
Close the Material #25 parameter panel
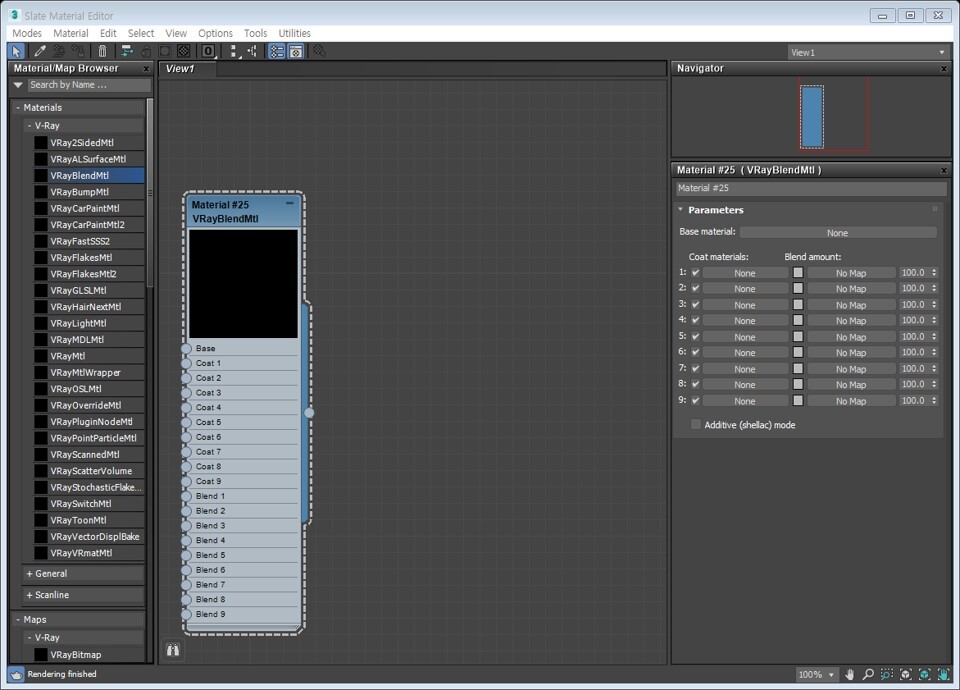click(x=943, y=170)
